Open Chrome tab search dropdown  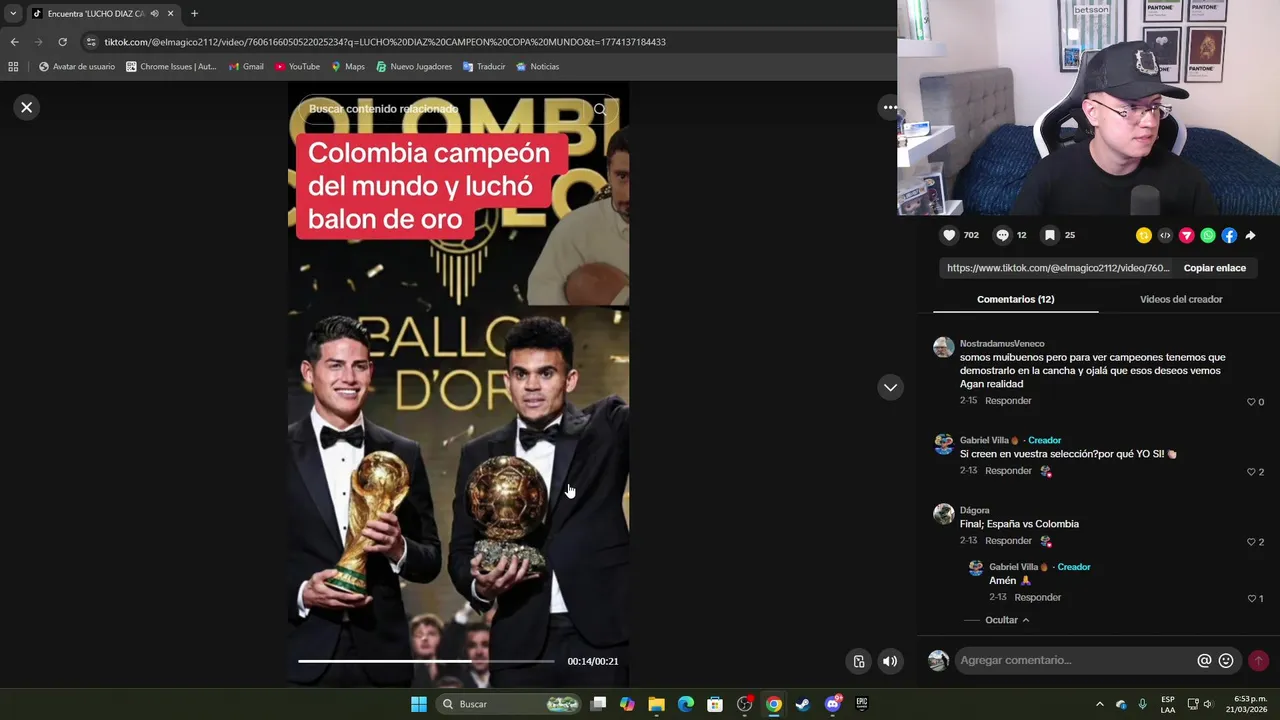(x=13, y=14)
